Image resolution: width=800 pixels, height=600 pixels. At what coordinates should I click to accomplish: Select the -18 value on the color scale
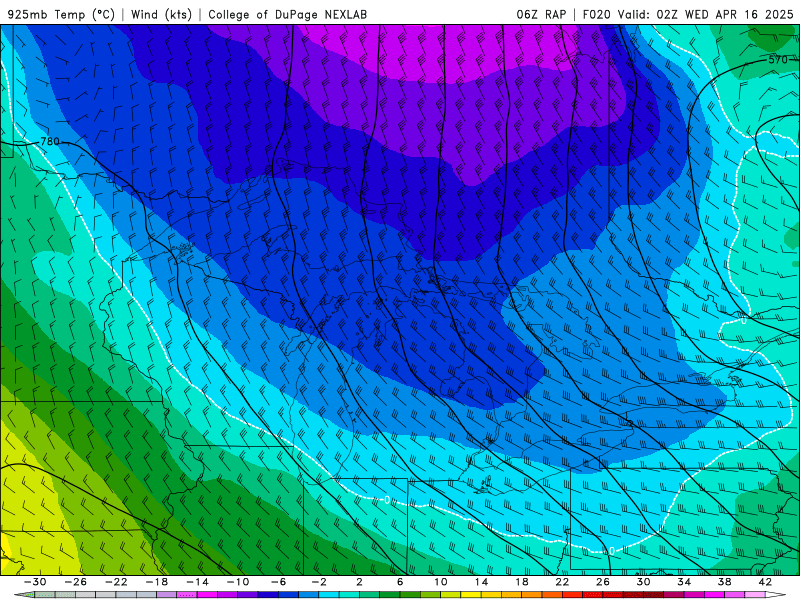(x=157, y=582)
